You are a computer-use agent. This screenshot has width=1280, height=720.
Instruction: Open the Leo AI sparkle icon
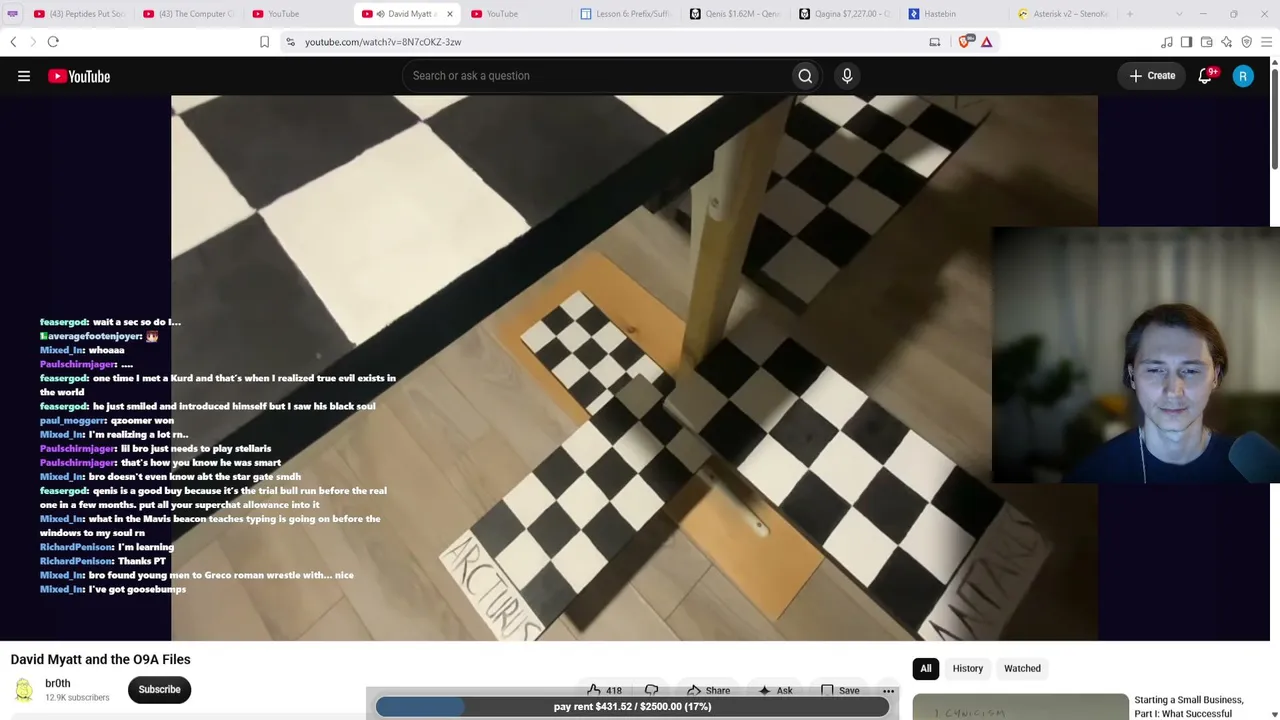(x=1227, y=42)
